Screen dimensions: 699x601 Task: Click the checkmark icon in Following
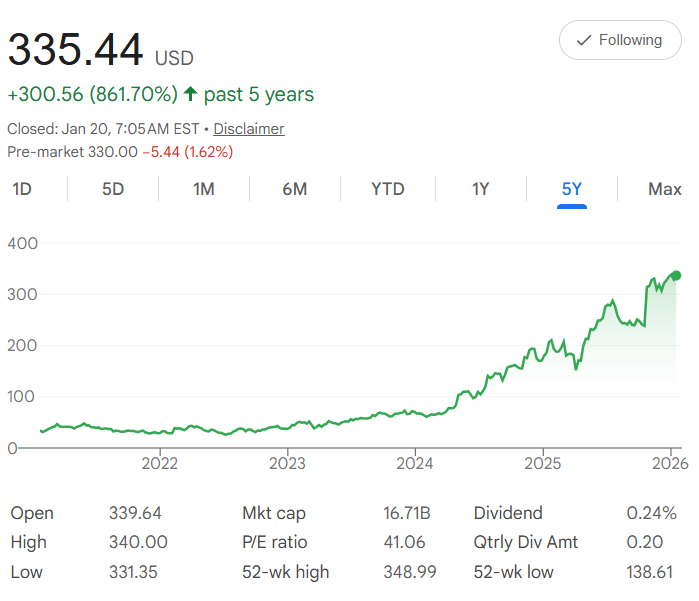click(584, 41)
